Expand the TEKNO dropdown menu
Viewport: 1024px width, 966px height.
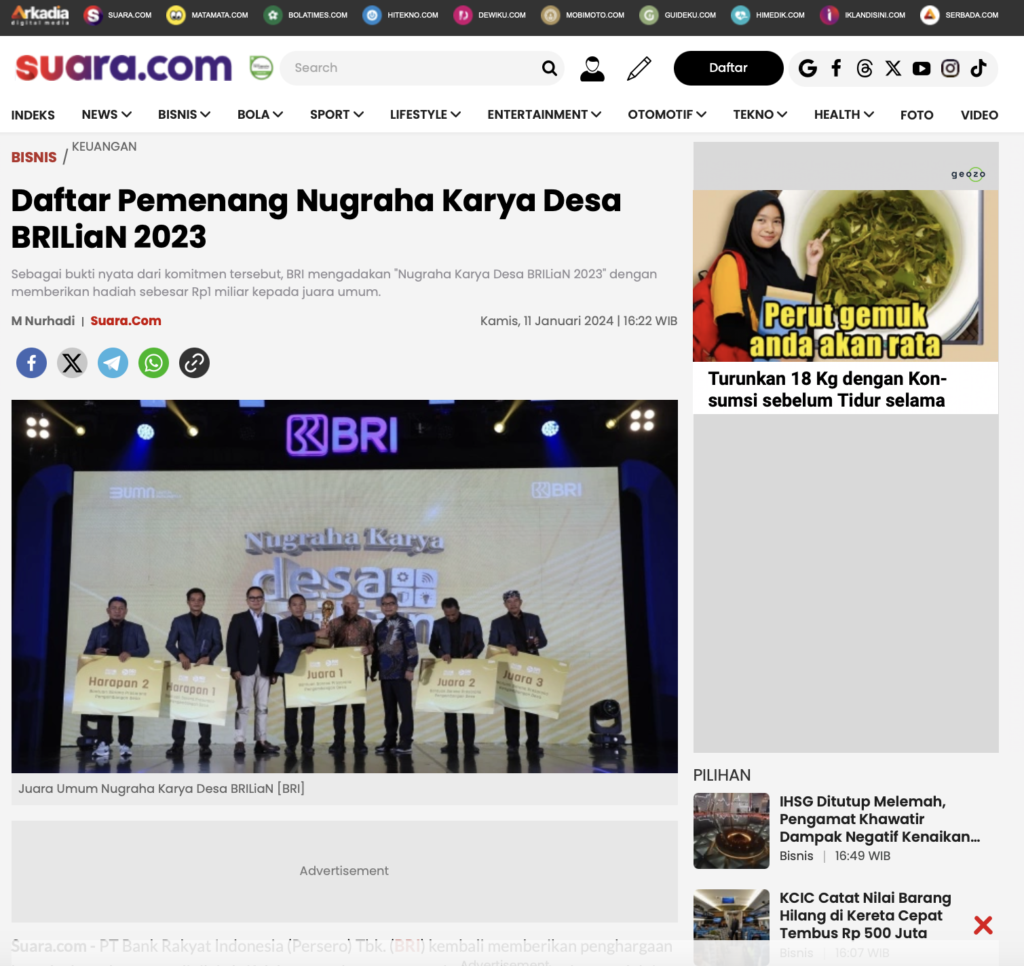click(x=760, y=114)
